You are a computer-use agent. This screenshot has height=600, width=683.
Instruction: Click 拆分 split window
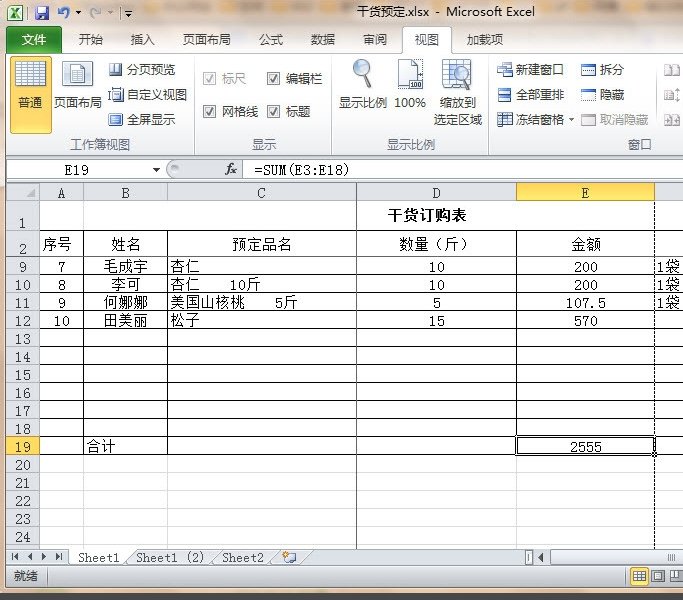point(602,70)
